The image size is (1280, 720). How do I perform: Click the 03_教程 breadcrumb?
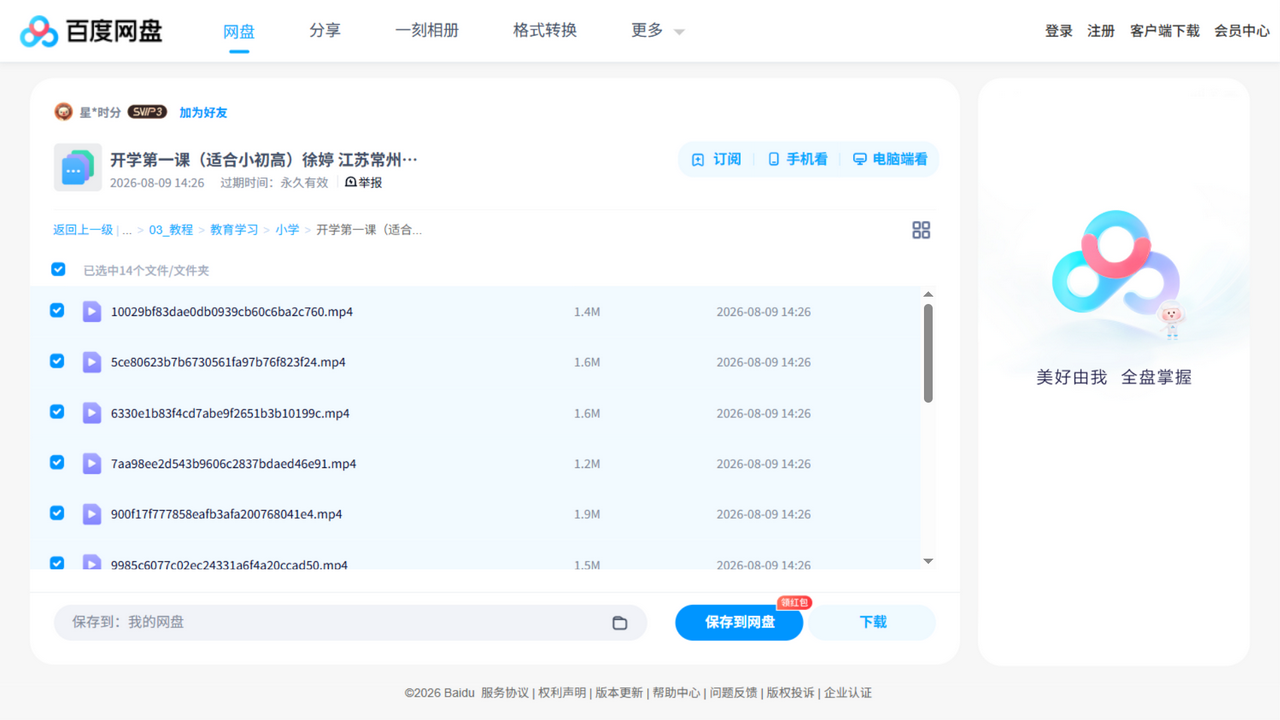coord(171,230)
